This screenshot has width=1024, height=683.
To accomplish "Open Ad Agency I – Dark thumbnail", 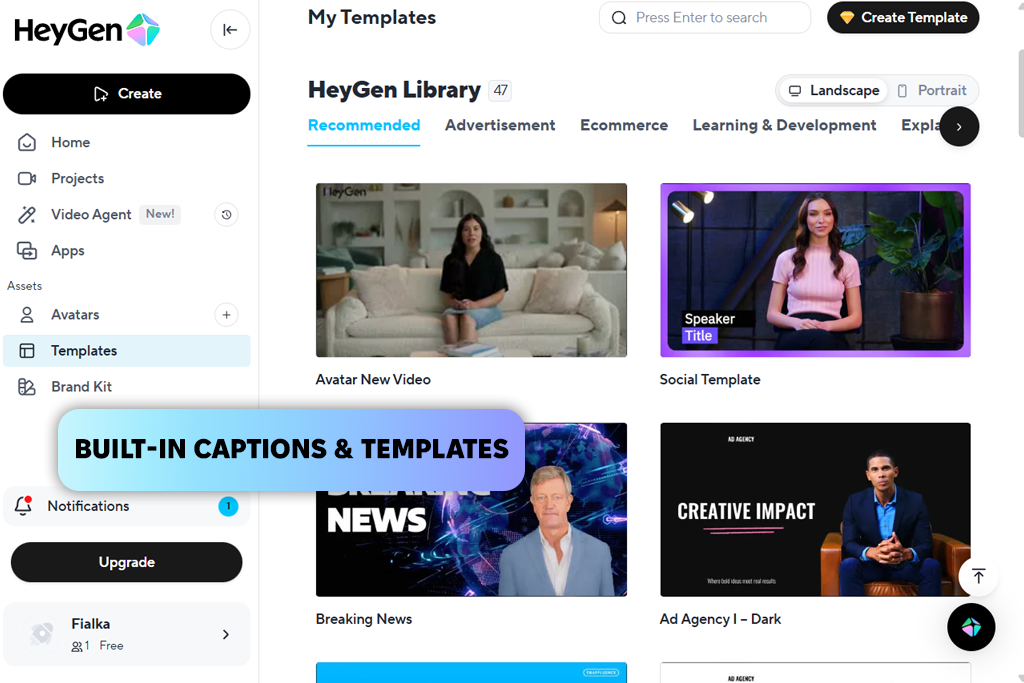I will click(815, 509).
